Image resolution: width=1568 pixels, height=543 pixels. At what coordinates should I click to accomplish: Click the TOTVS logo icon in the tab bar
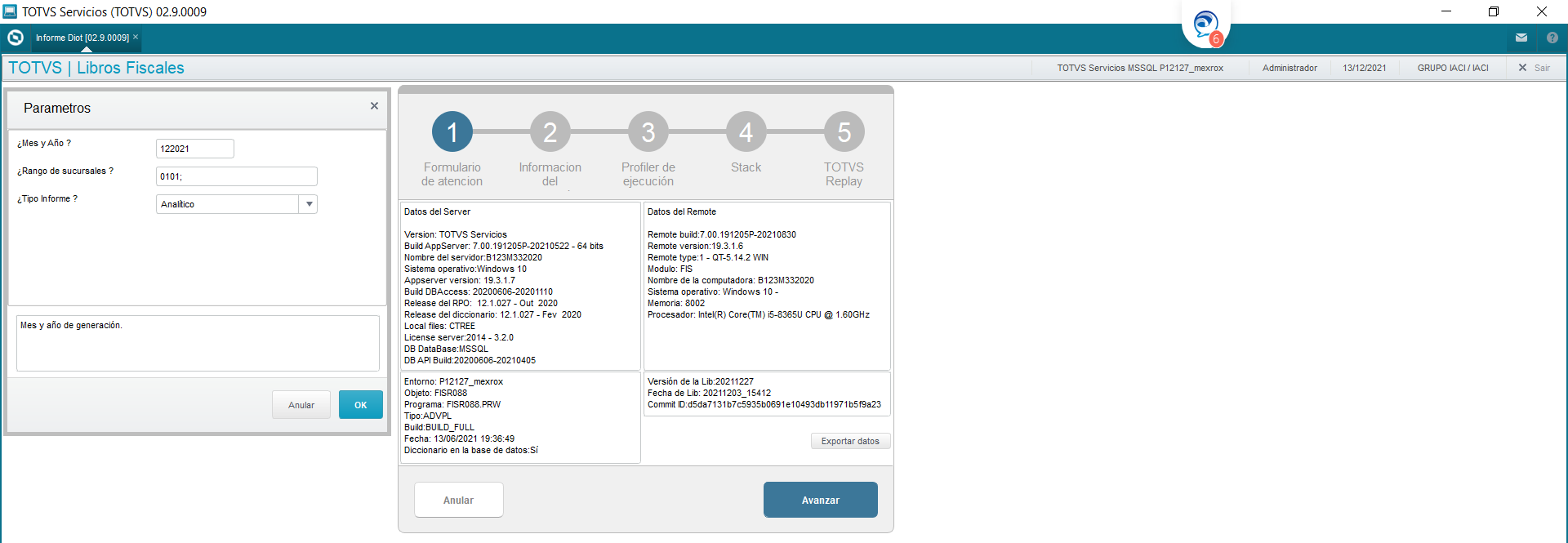tap(16, 38)
